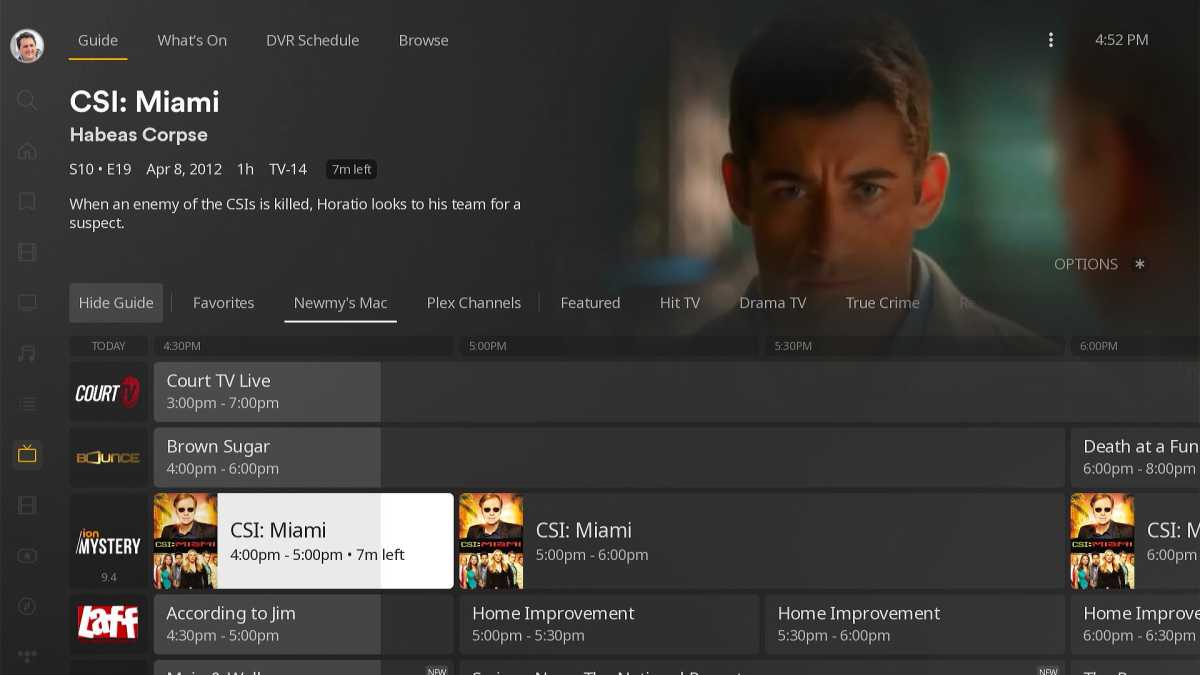Open the Browse tab

coord(424,41)
